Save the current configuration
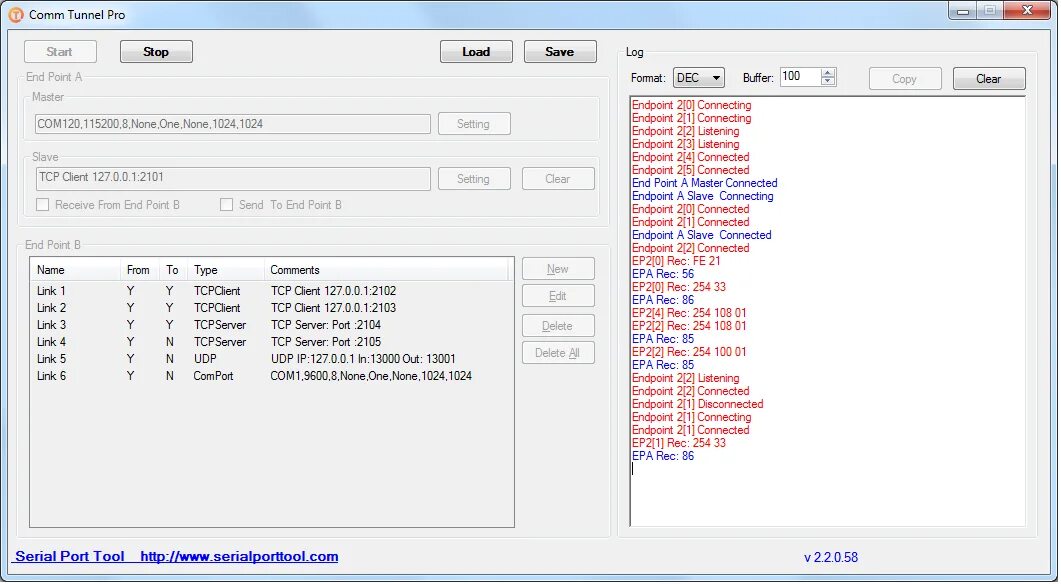 coord(560,51)
